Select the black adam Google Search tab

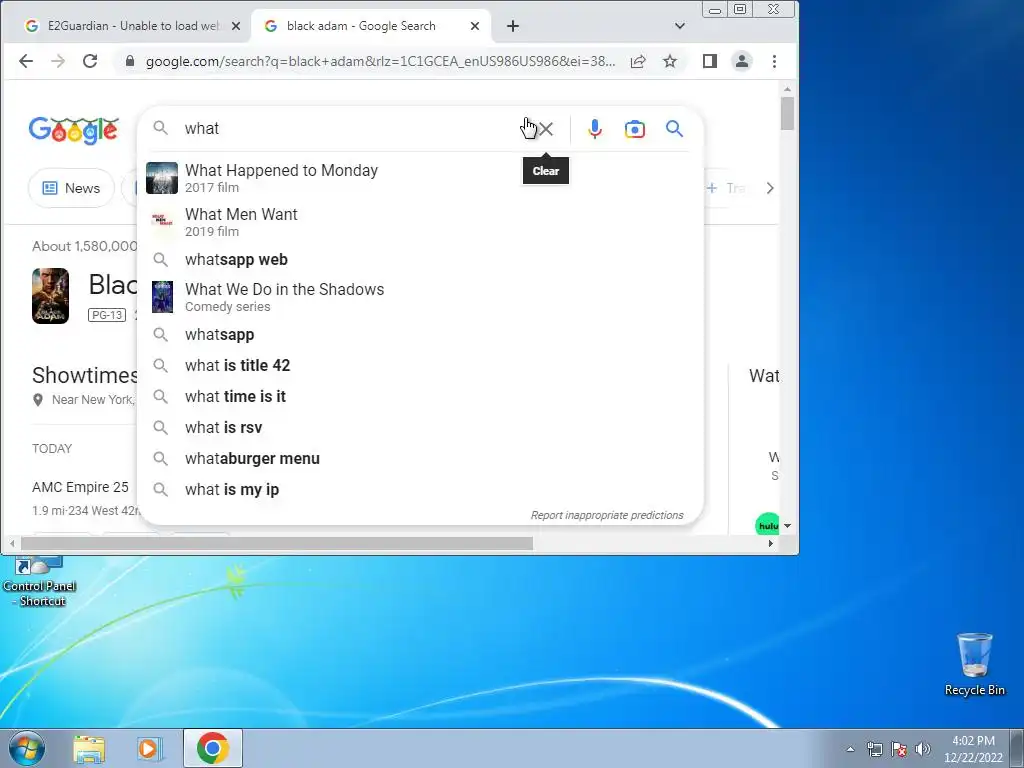(361, 26)
